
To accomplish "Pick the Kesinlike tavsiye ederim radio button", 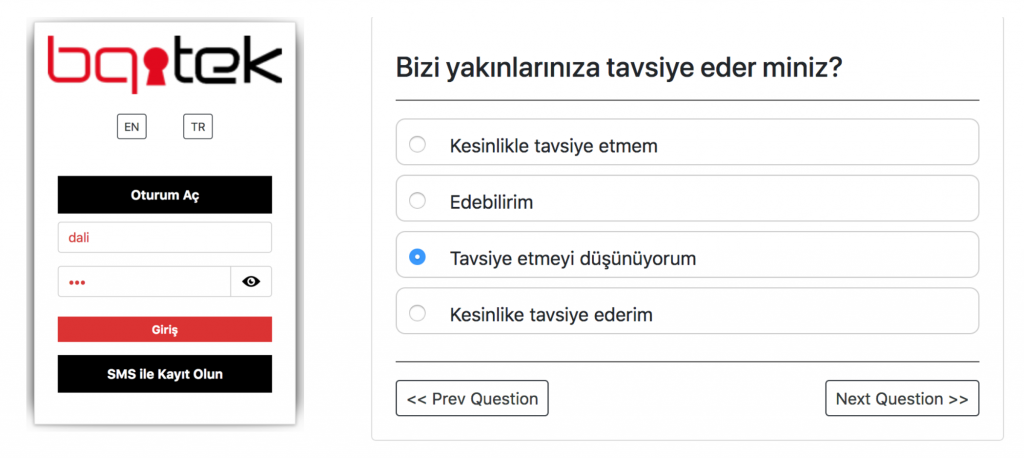I will (x=417, y=313).
